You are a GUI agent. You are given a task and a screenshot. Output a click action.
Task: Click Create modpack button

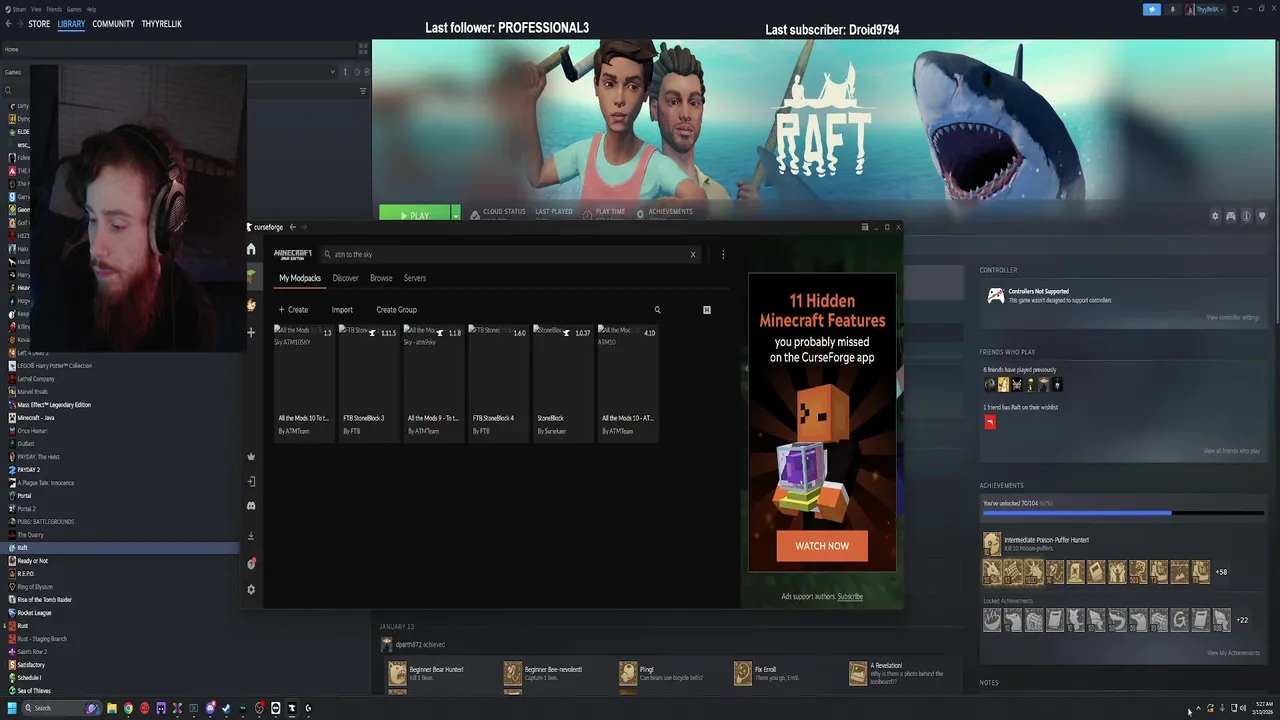coord(293,310)
